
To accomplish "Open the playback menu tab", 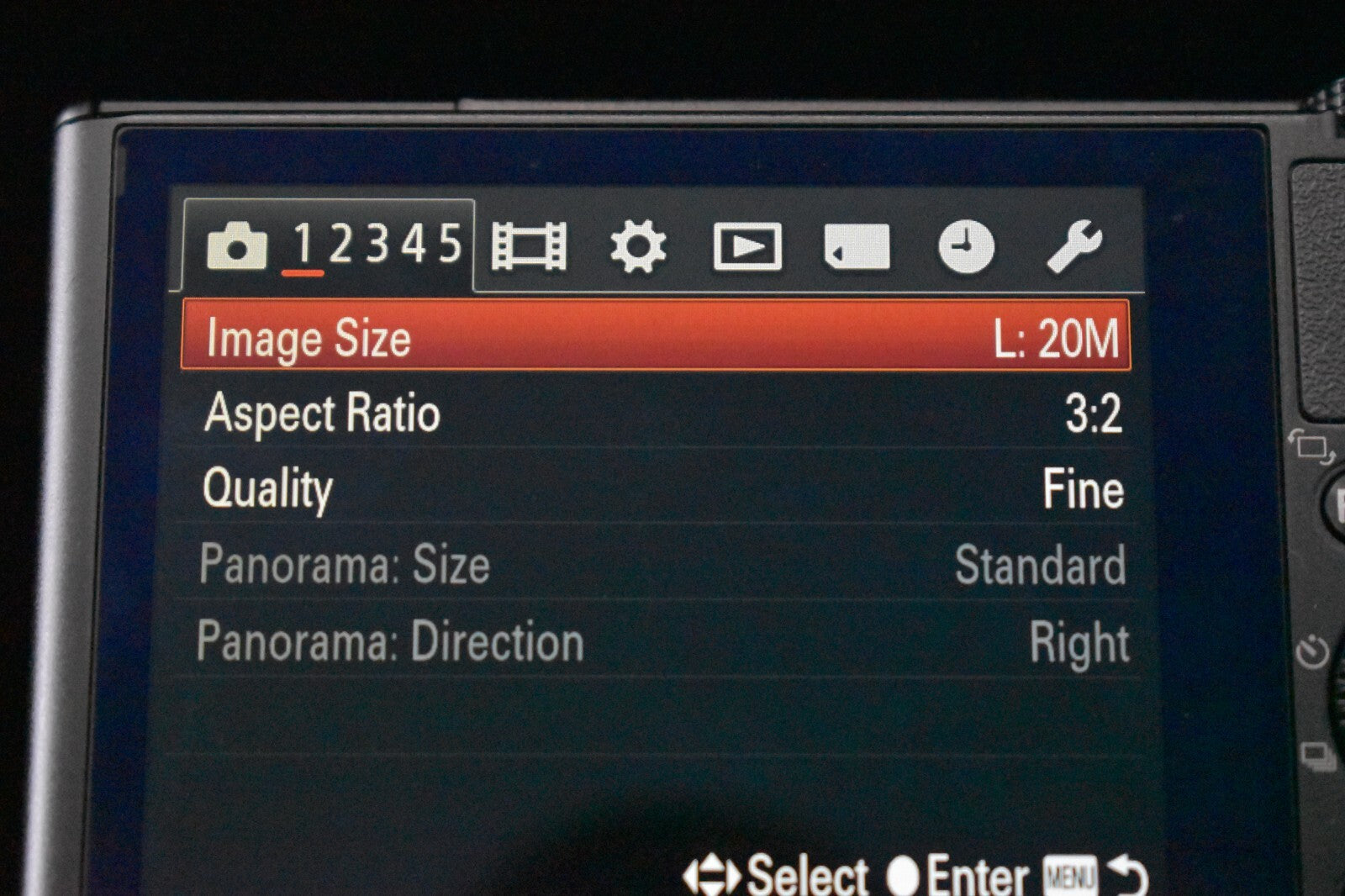I will pyautogui.click(x=747, y=246).
